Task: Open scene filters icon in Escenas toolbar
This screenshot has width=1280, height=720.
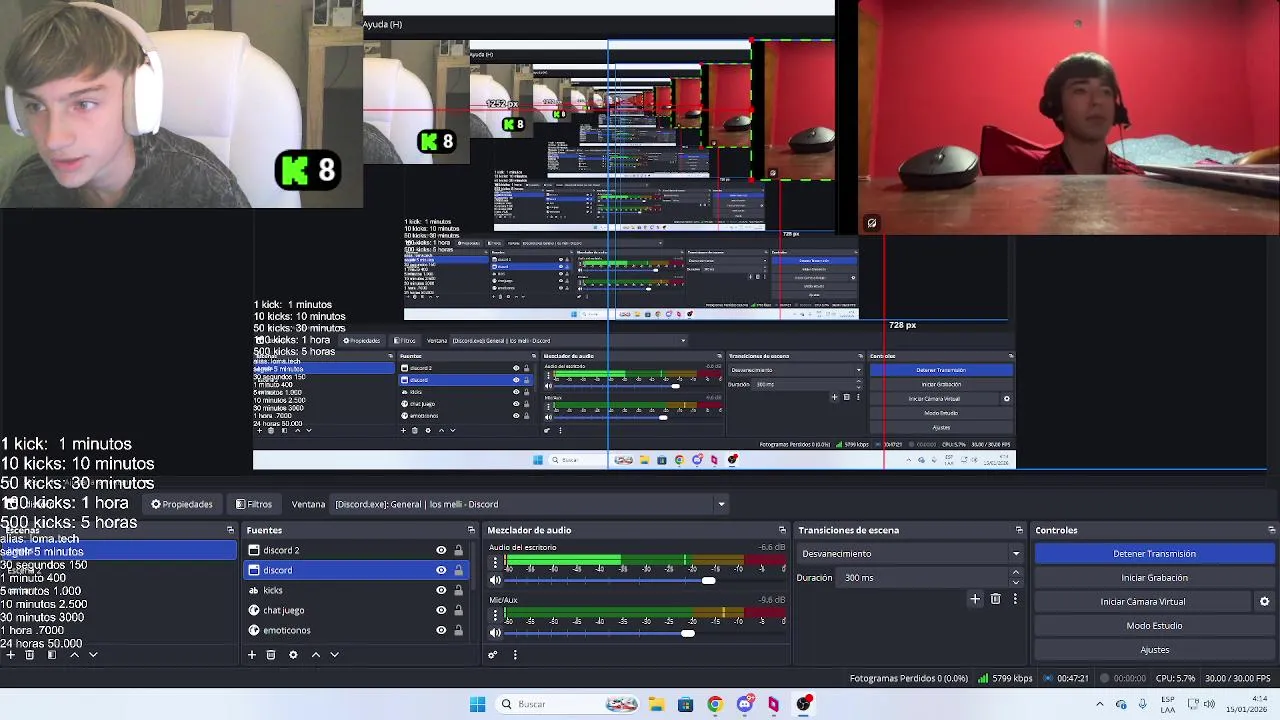Action: pos(52,655)
